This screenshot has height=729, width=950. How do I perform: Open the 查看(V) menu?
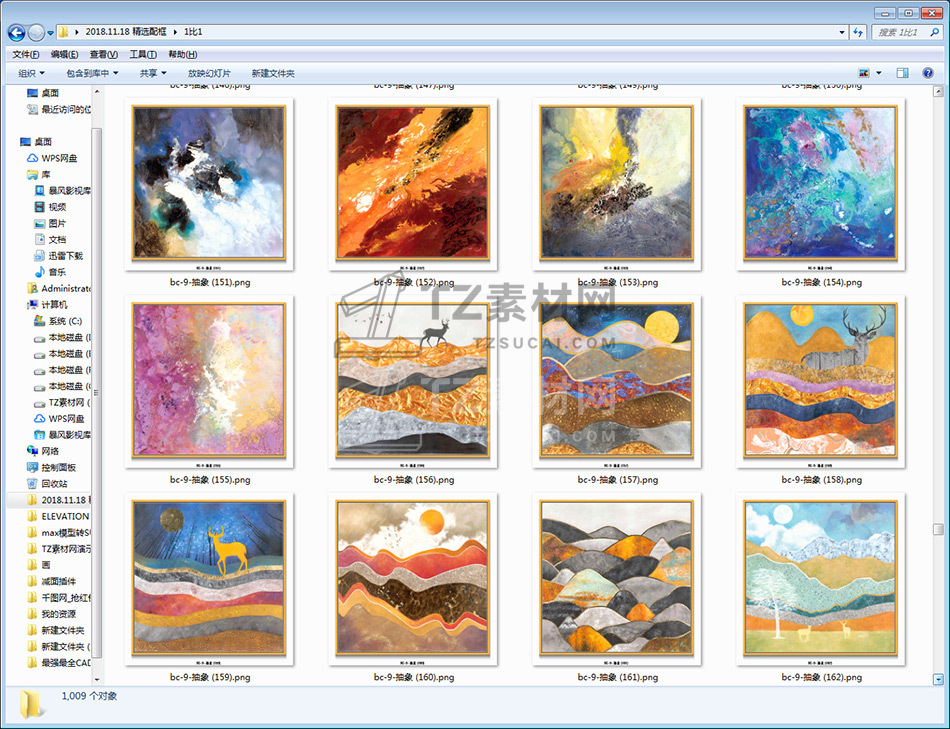click(104, 55)
